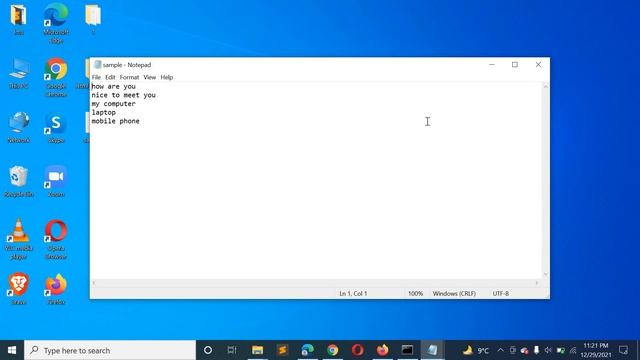Screen dimensions: 640x360
Task: Click the Windows (CRLF) status entry
Action: tap(454, 293)
